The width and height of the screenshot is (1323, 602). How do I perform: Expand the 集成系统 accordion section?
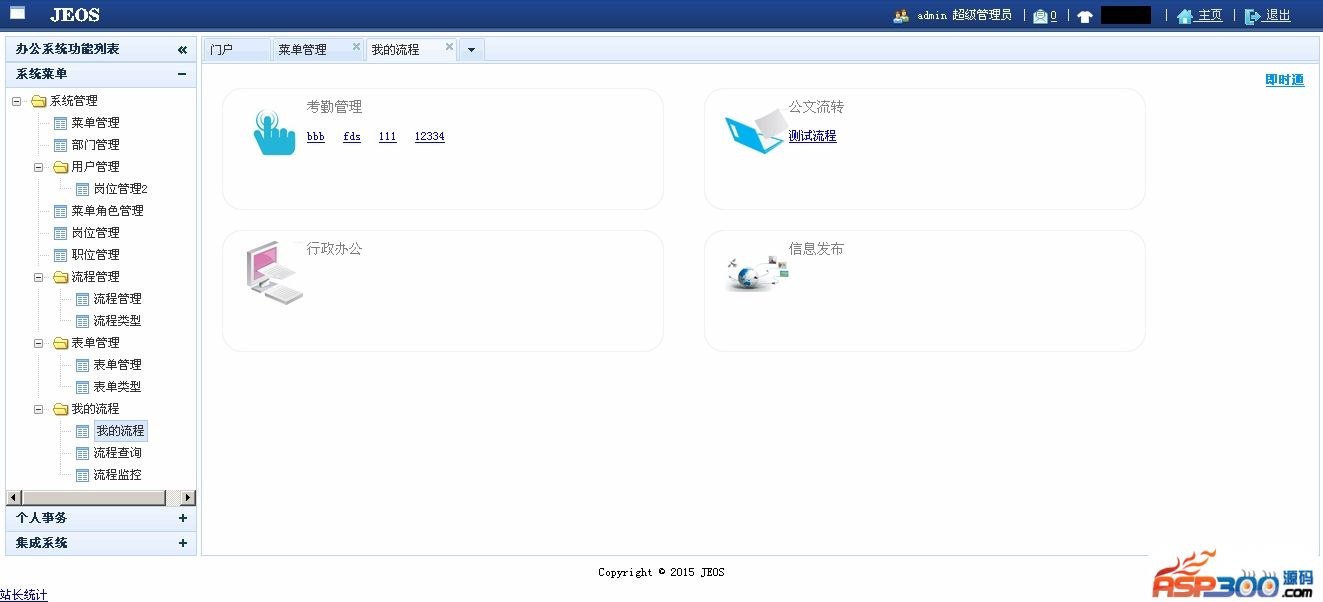182,543
